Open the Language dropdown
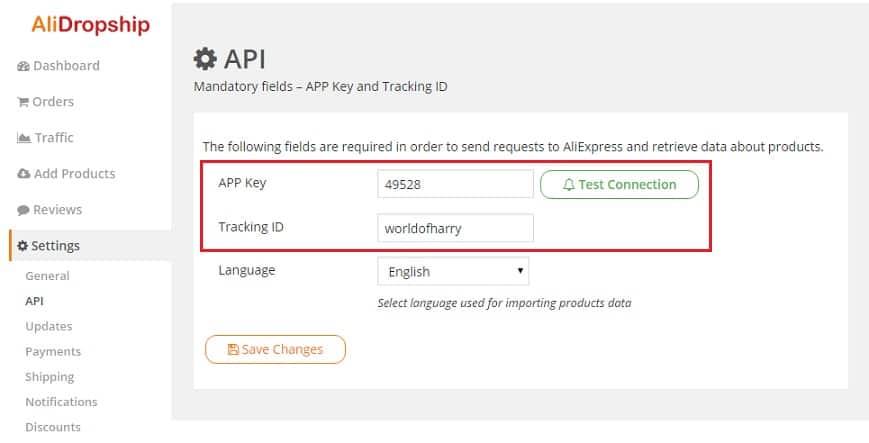This screenshot has width=869, height=443. point(453,271)
